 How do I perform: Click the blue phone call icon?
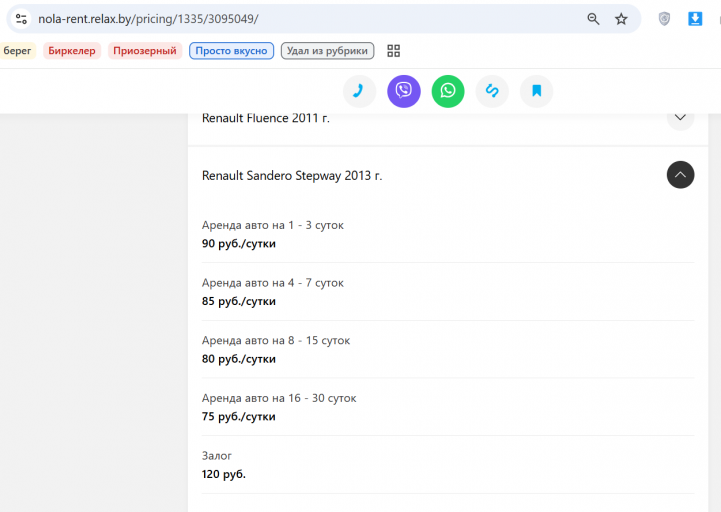tap(359, 91)
